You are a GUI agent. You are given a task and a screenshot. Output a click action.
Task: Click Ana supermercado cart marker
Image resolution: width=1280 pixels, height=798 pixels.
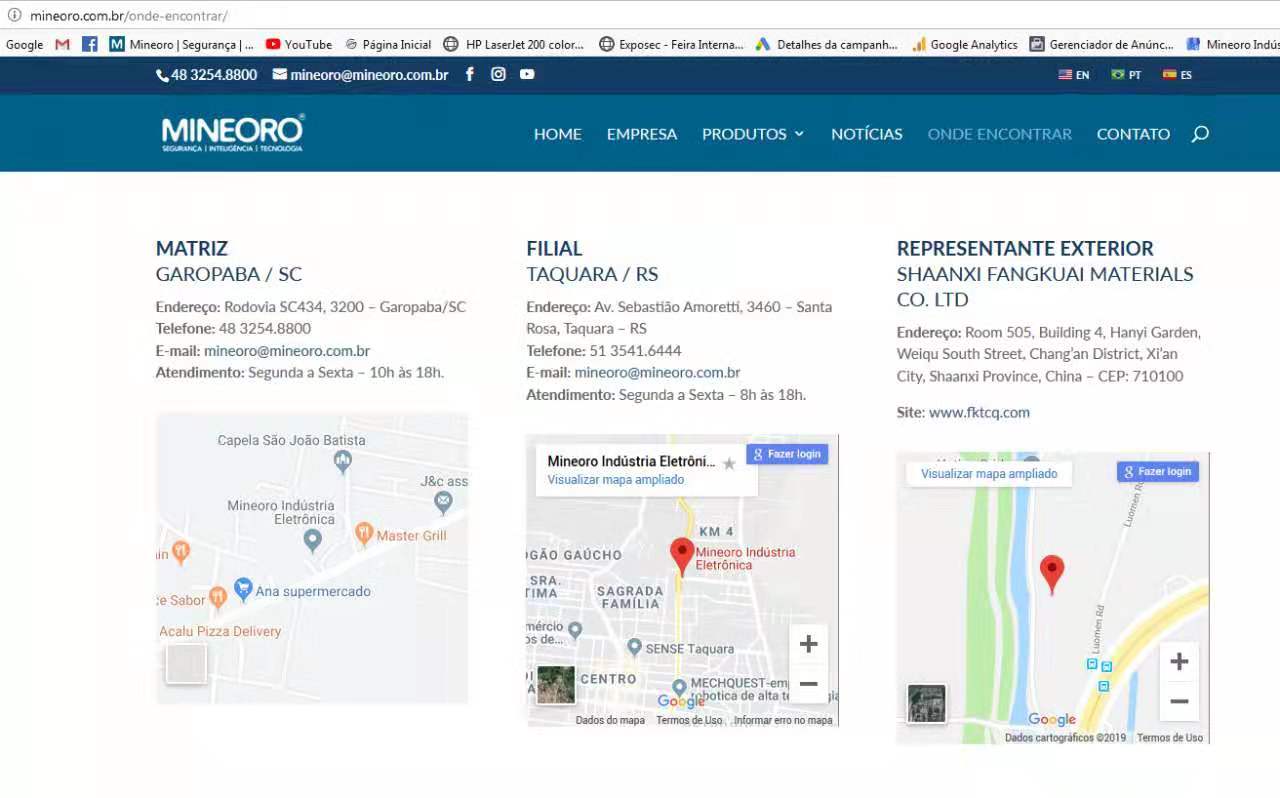click(x=243, y=589)
